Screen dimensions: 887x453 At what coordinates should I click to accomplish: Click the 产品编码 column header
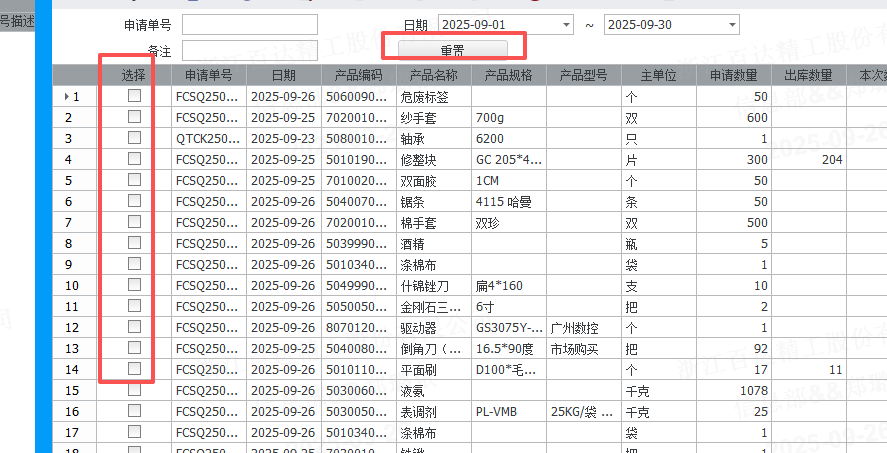coord(359,75)
